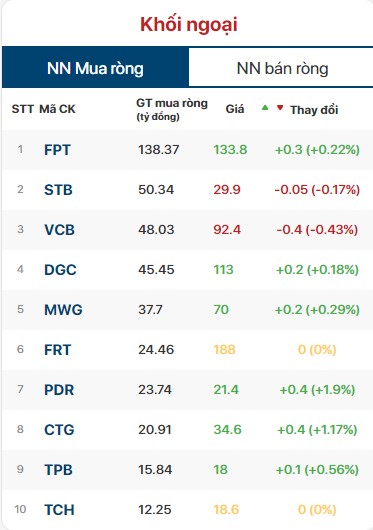Click the Mã CK column header

[57, 109]
